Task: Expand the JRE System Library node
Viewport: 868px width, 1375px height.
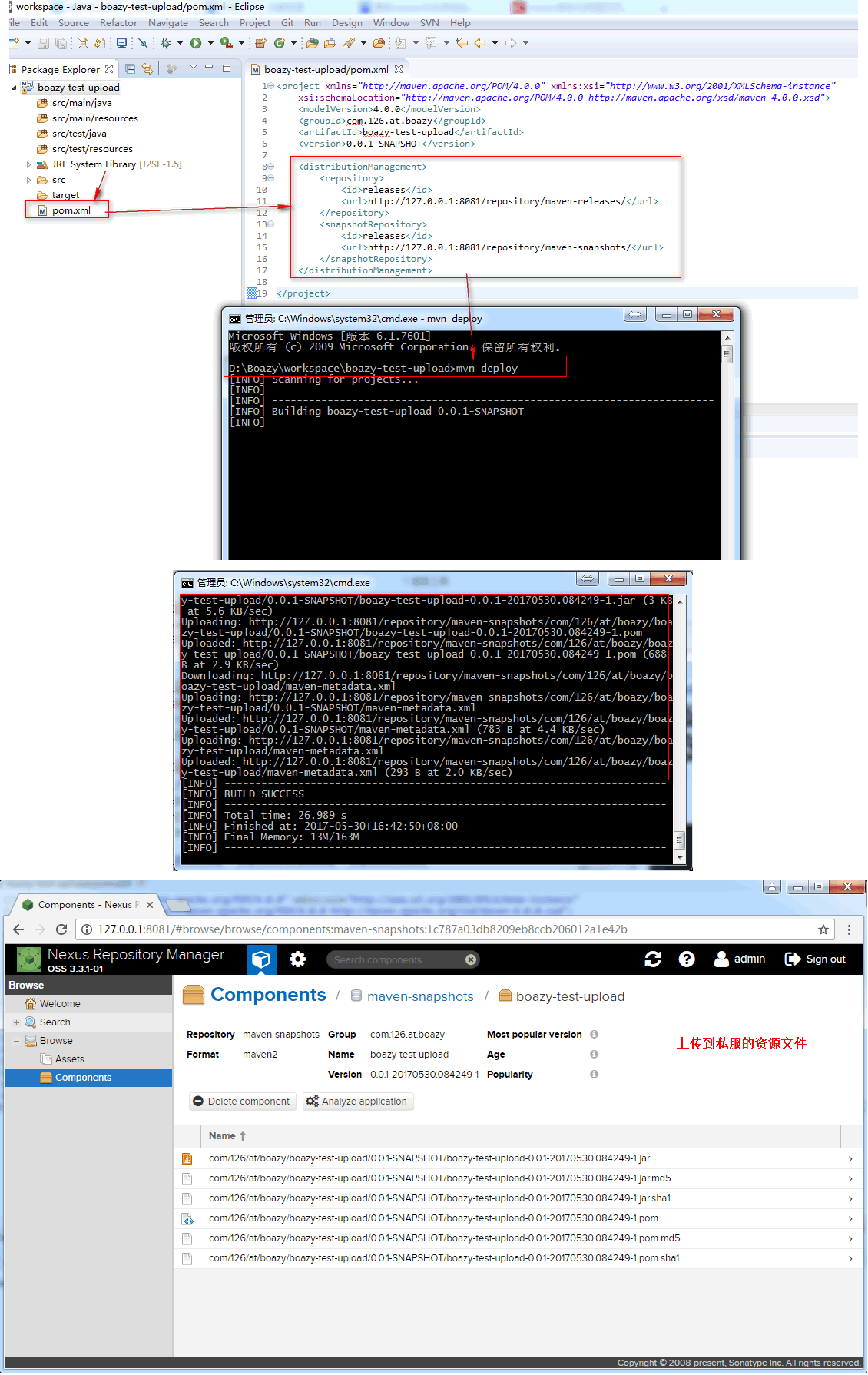Action: tap(29, 164)
